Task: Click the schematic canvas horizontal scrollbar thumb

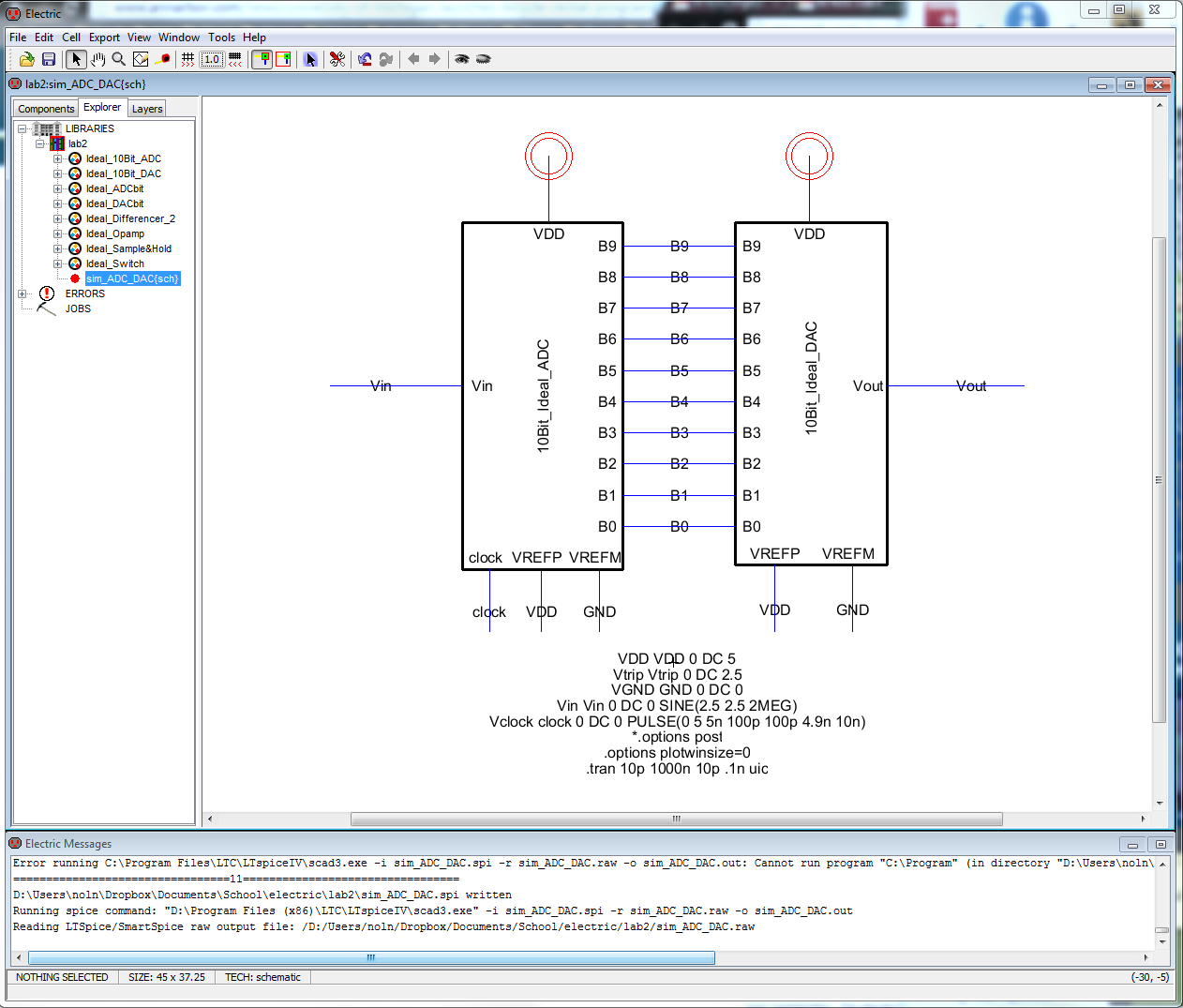Action: pos(676,819)
